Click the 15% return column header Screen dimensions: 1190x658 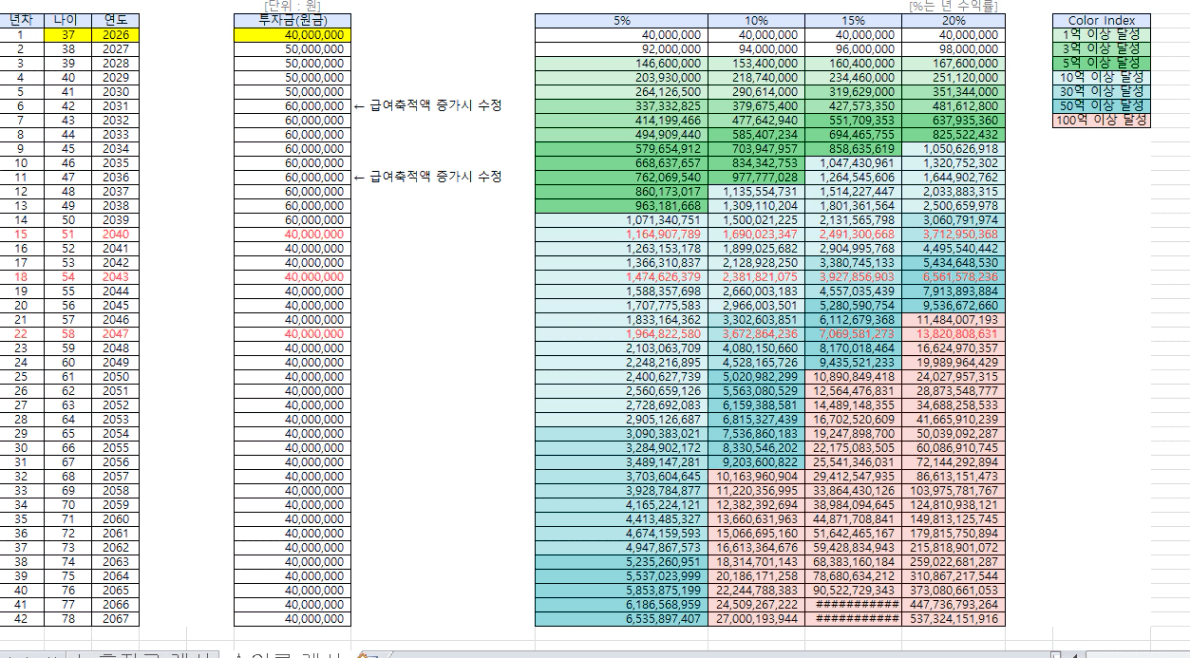point(853,21)
